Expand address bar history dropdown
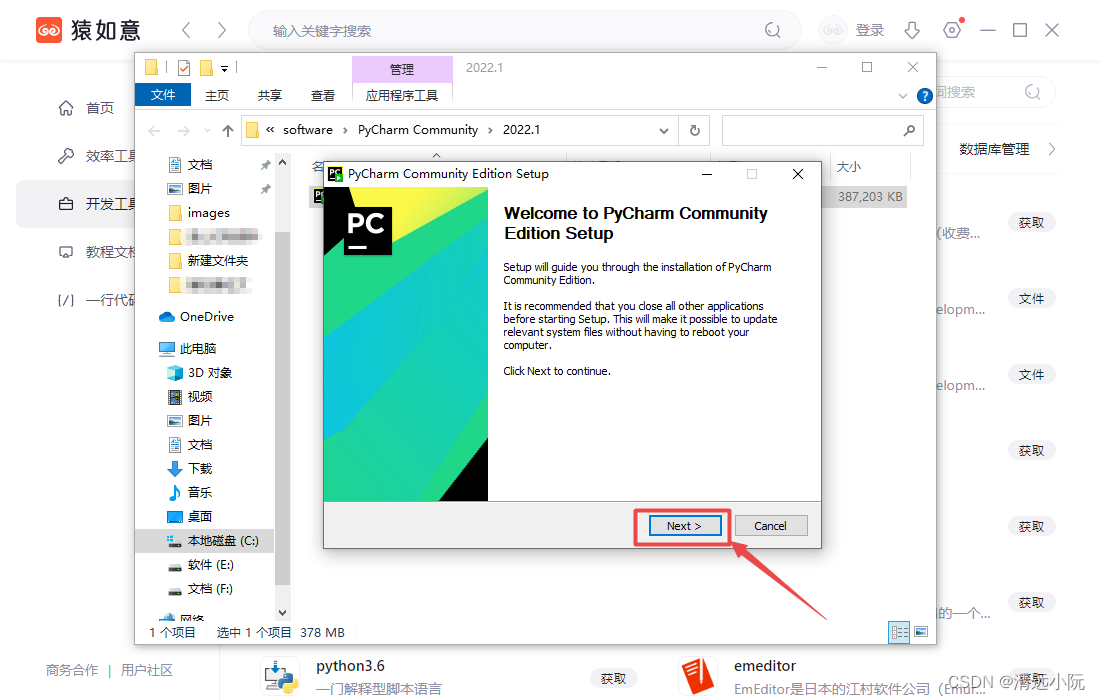The width and height of the screenshot is (1100, 700). [x=664, y=130]
